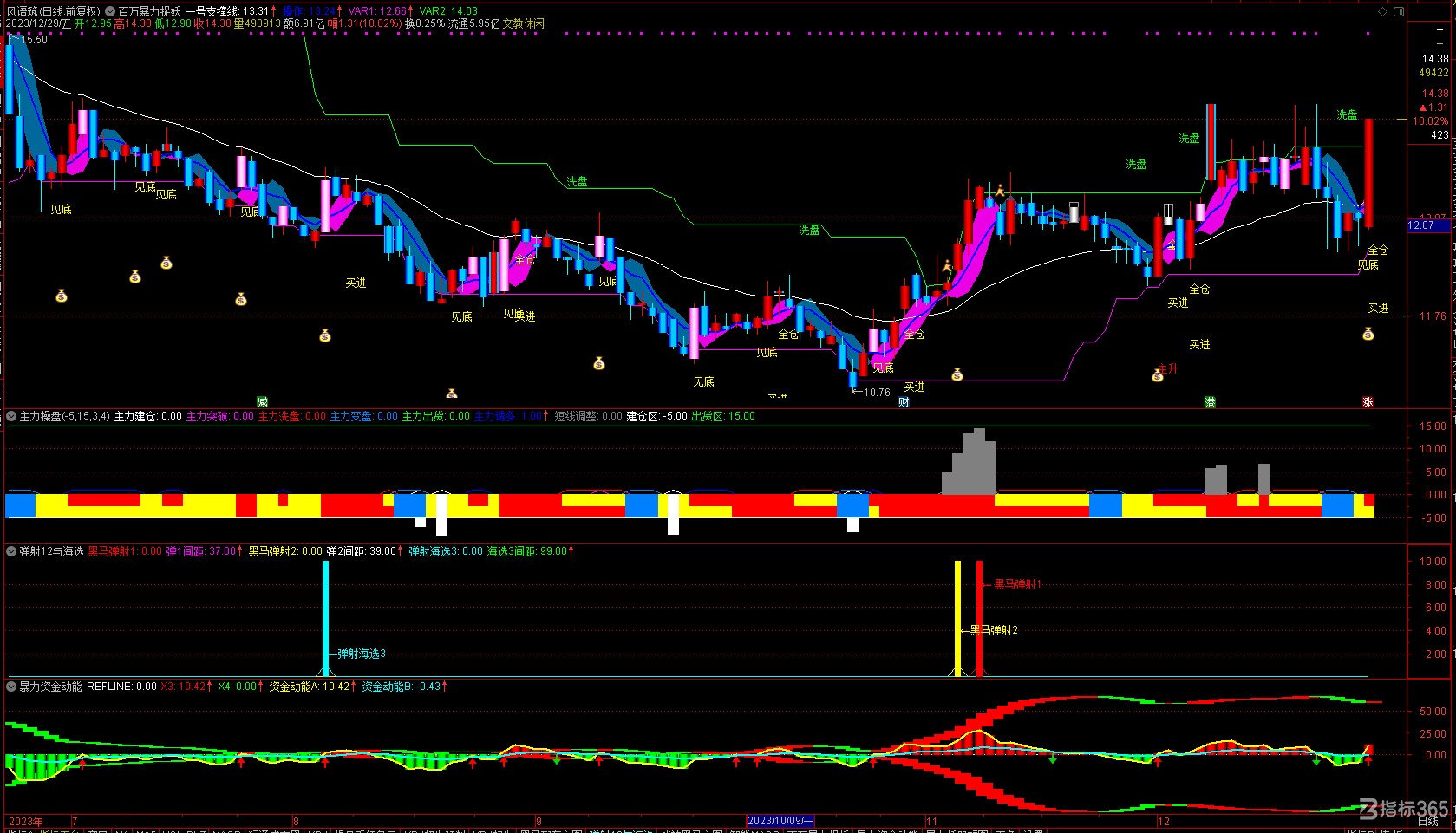Jump to month 12 on timeline
Screen dimensions: 1456x833
pos(1163,821)
